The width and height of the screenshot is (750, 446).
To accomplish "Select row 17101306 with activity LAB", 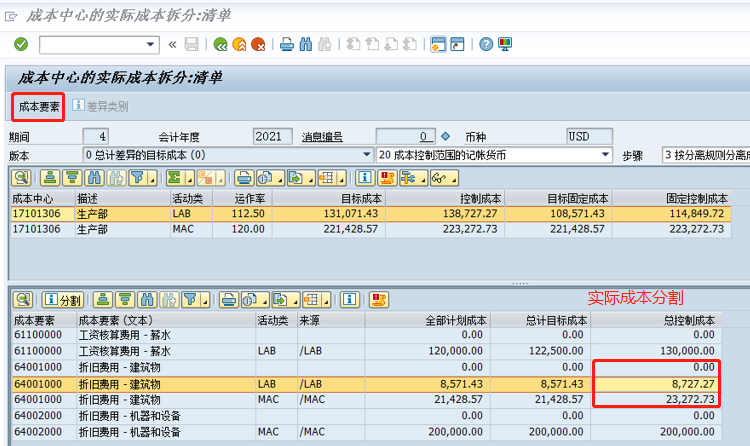I will 371,214.
